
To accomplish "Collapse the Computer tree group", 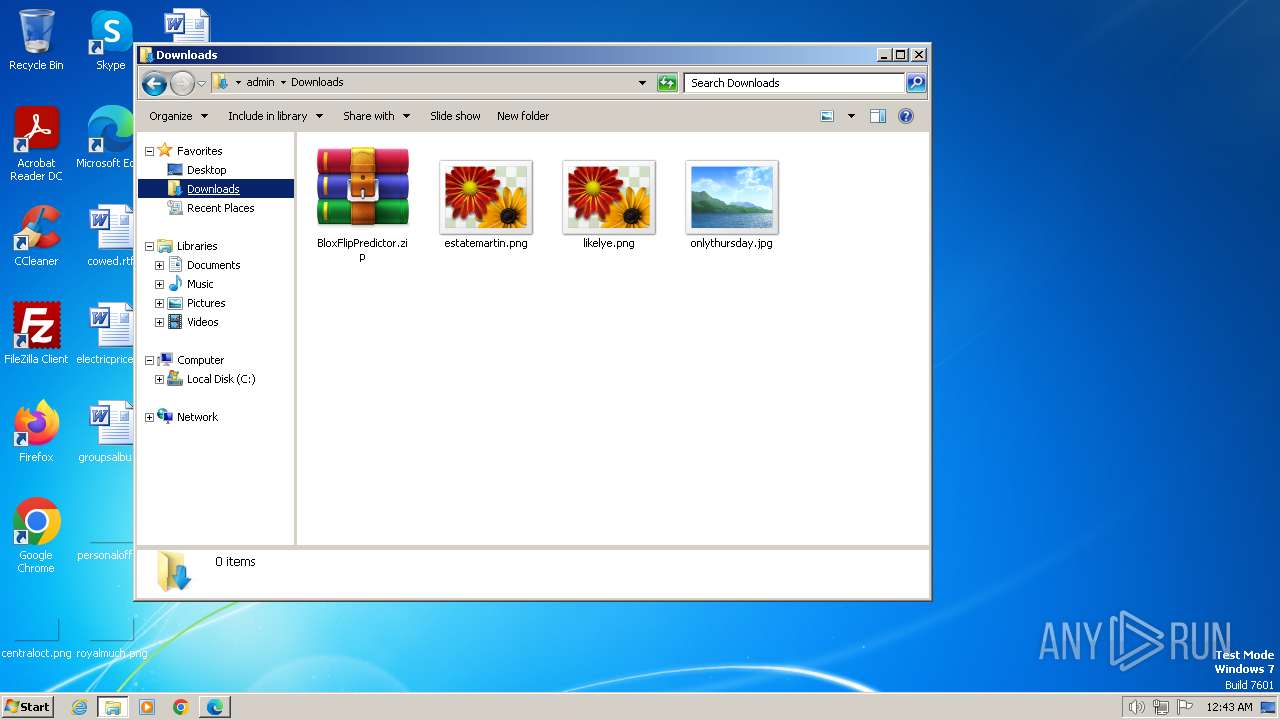I will click(149, 360).
